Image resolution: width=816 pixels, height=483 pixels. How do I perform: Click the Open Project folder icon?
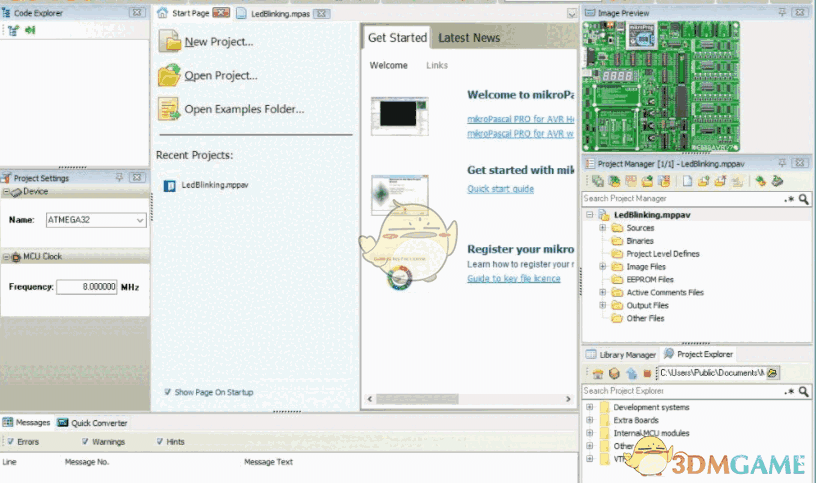pyautogui.click(x=169, y=75)
